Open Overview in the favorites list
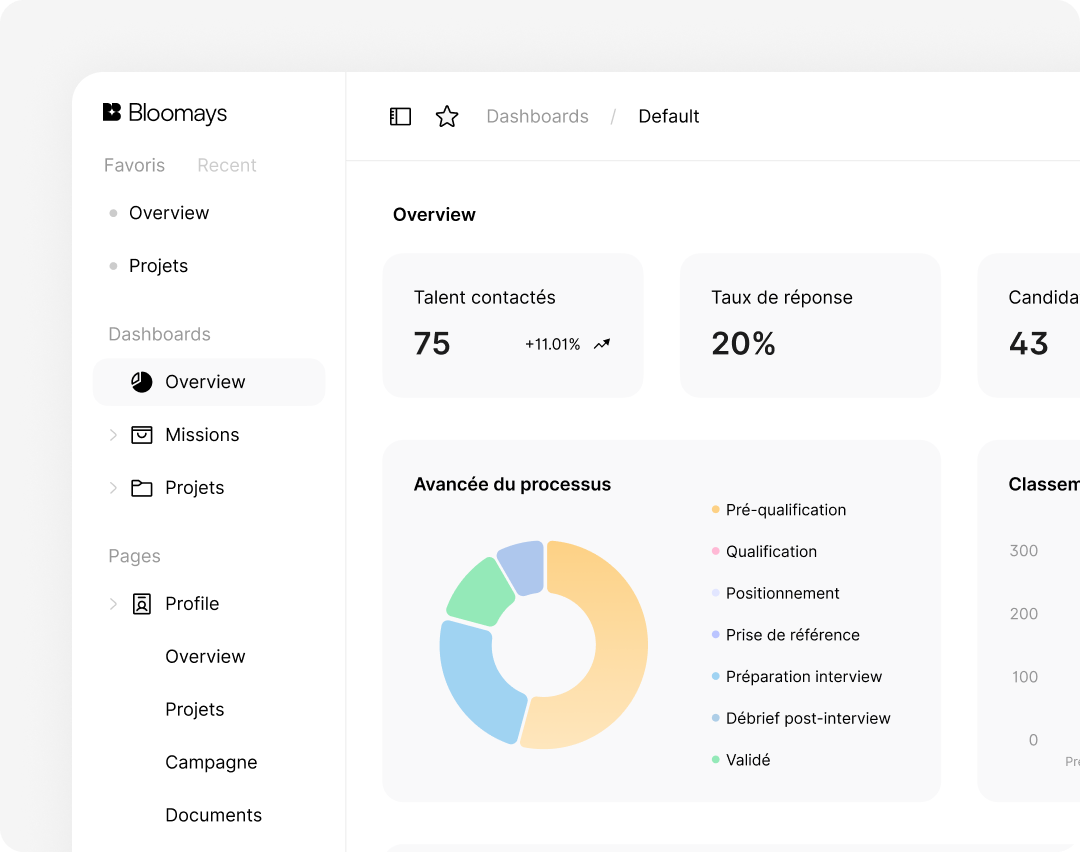This screenshot has width=1080, height=852. coord(169,213)
